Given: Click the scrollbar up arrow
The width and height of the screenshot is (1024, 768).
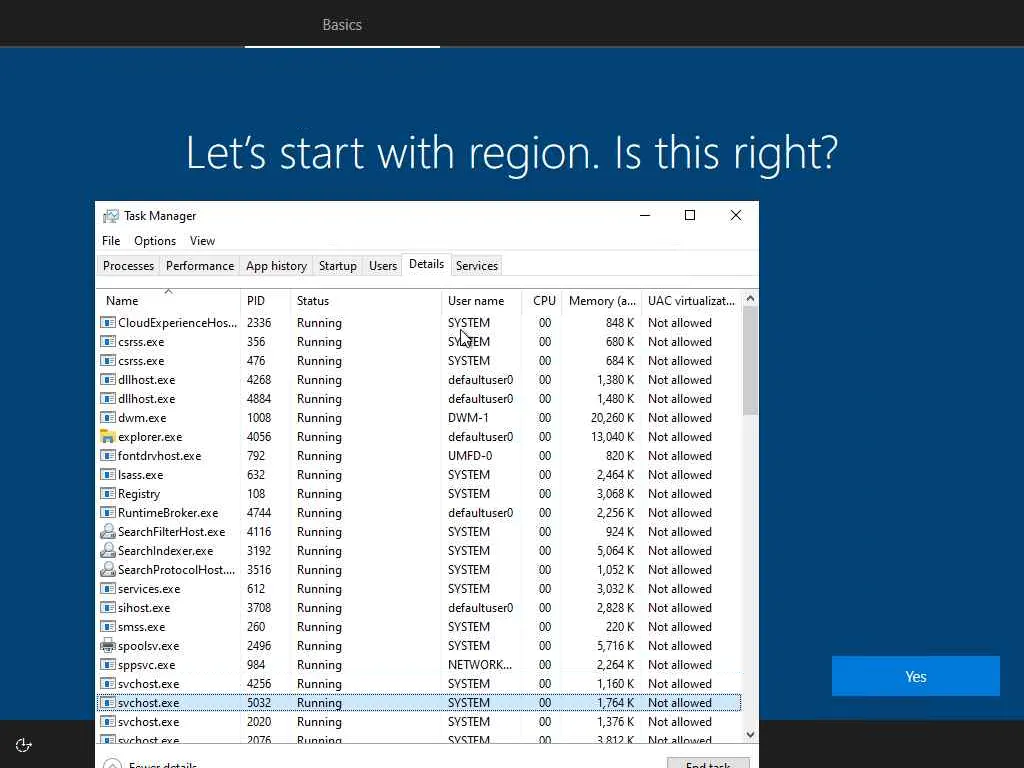Looking at the screenshot, I should 750,298.
